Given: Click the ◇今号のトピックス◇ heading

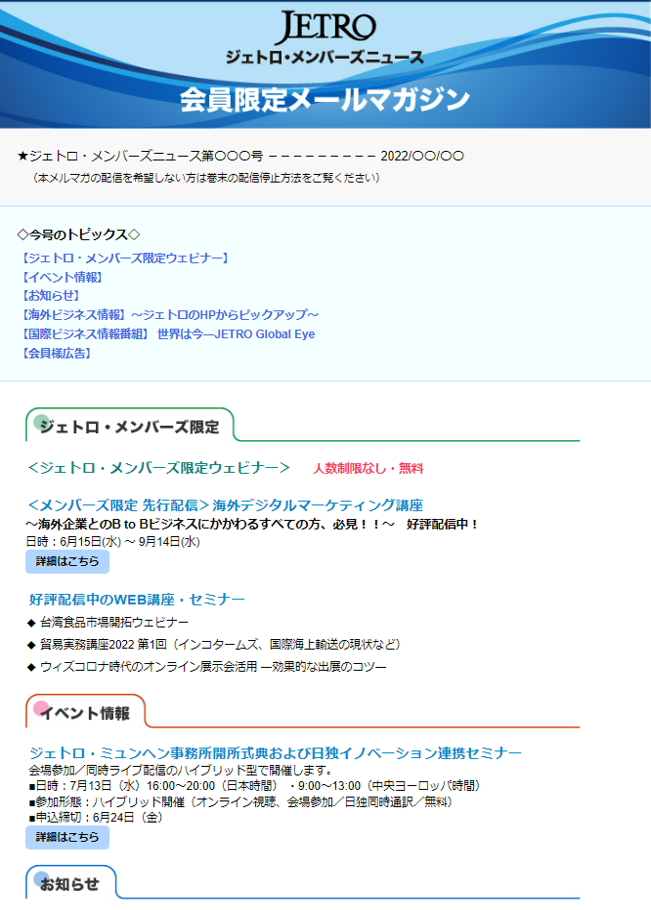Looking at the screenshot, I should click(78, 234).
